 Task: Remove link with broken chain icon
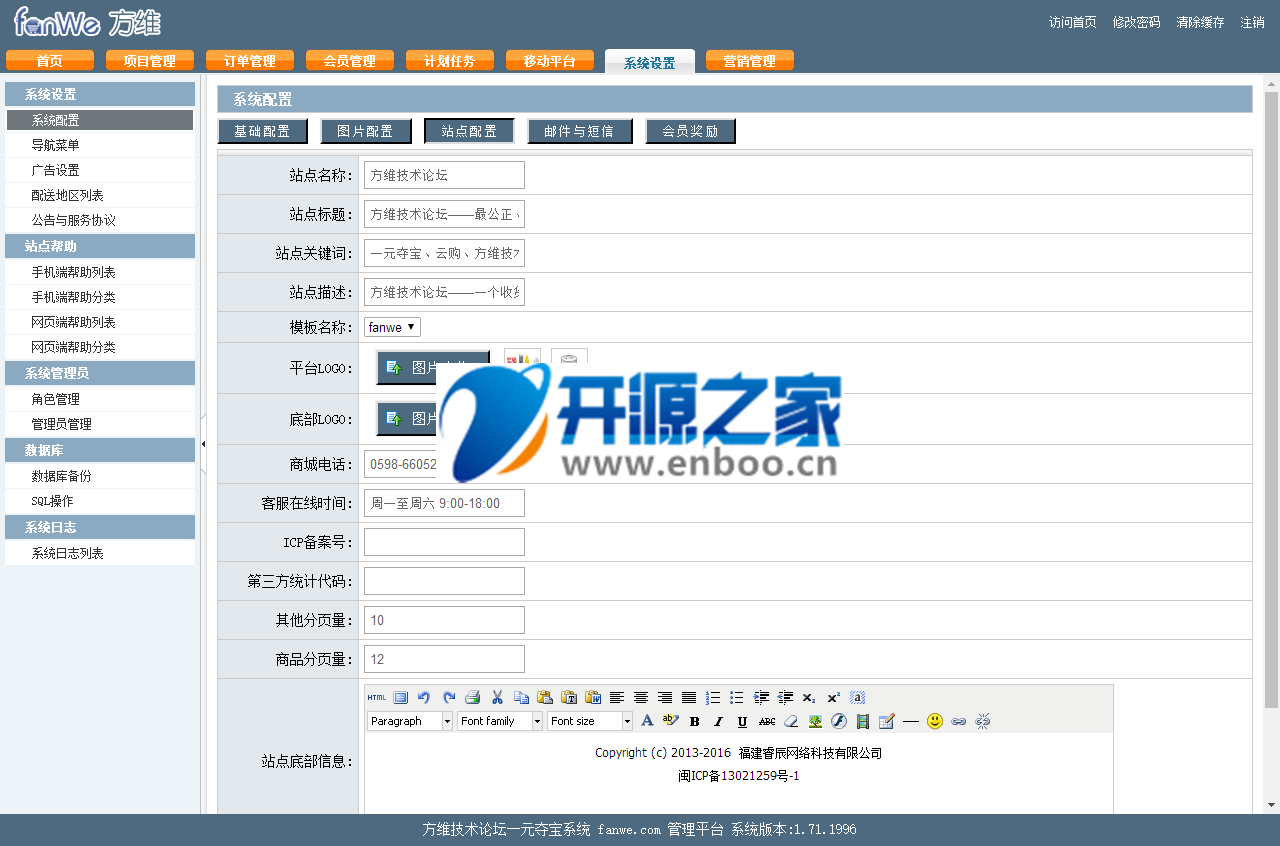[983, 721]
